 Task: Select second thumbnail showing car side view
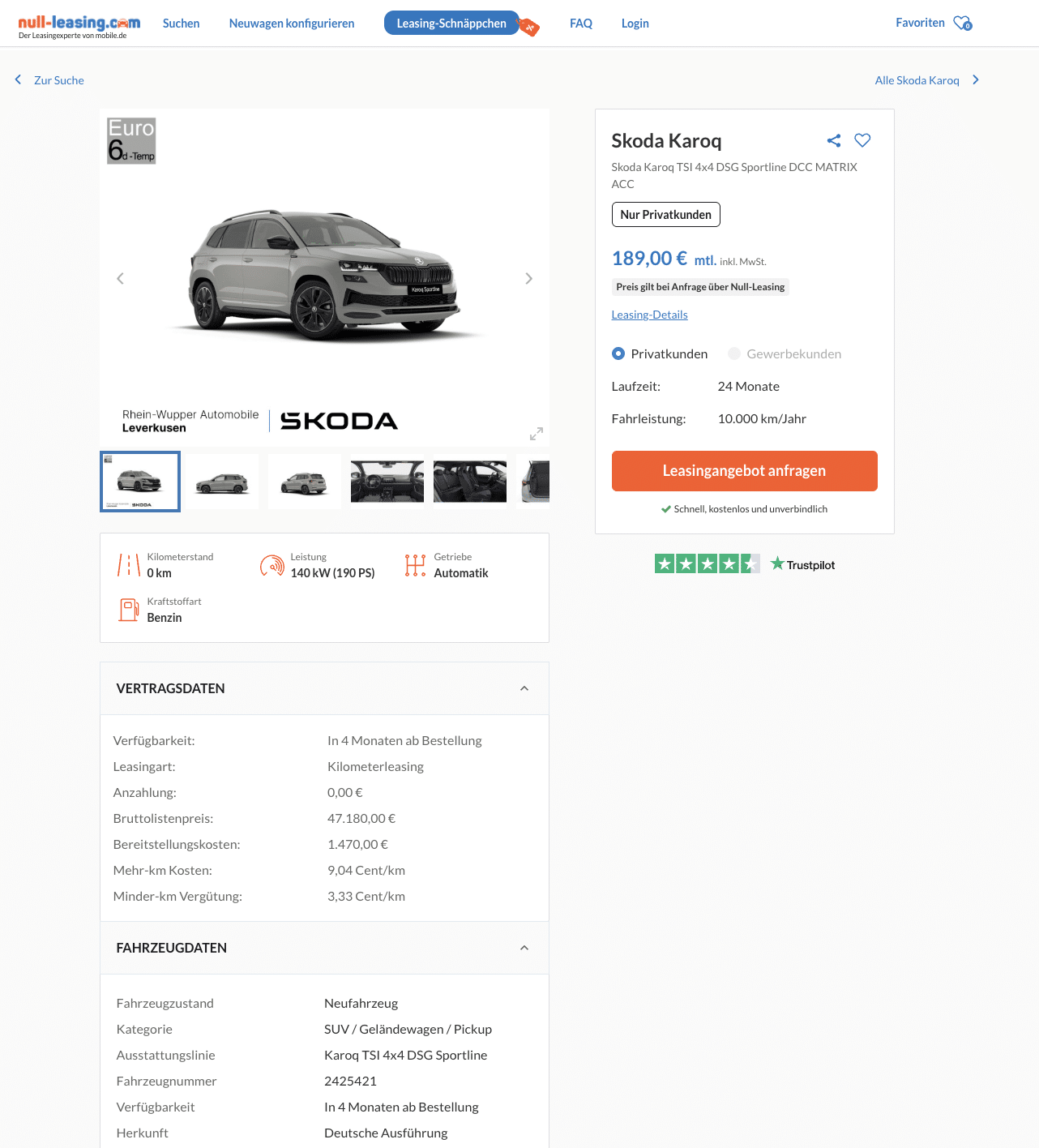(x=222, y=482)
